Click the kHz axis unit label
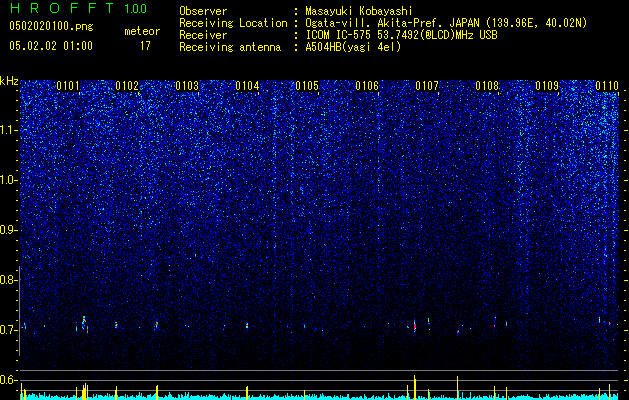Screen dimensions: 629x400 point(9,81)
